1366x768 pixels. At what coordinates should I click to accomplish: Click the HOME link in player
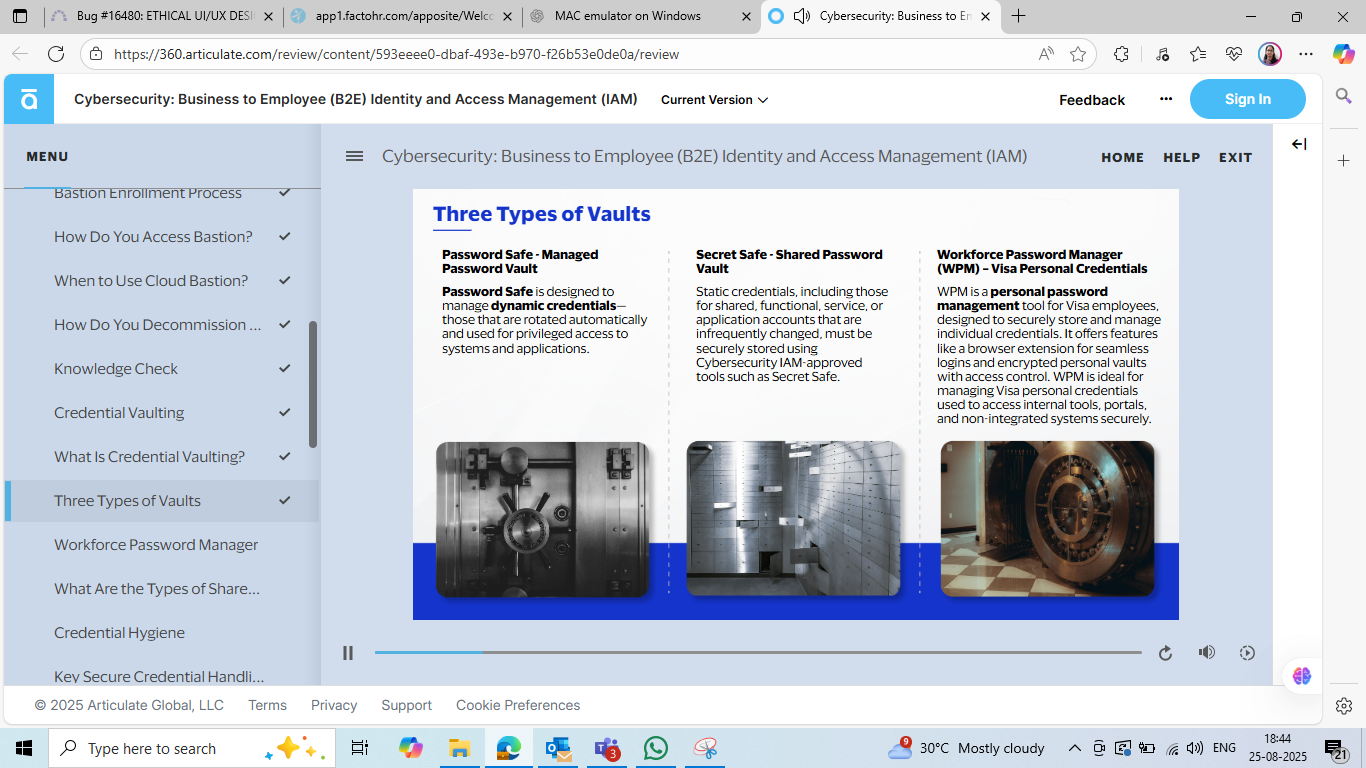point(1122,157)
